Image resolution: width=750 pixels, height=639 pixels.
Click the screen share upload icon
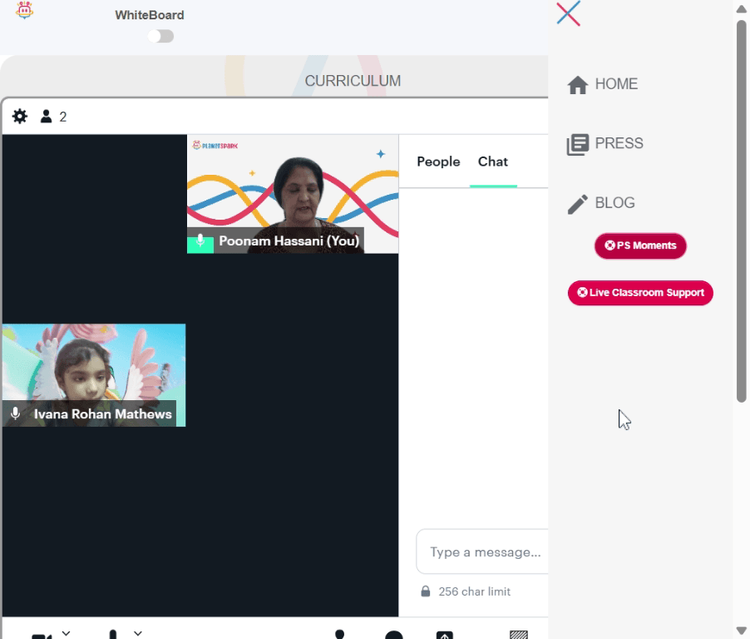pyautogui.click(x=444, y=635)
